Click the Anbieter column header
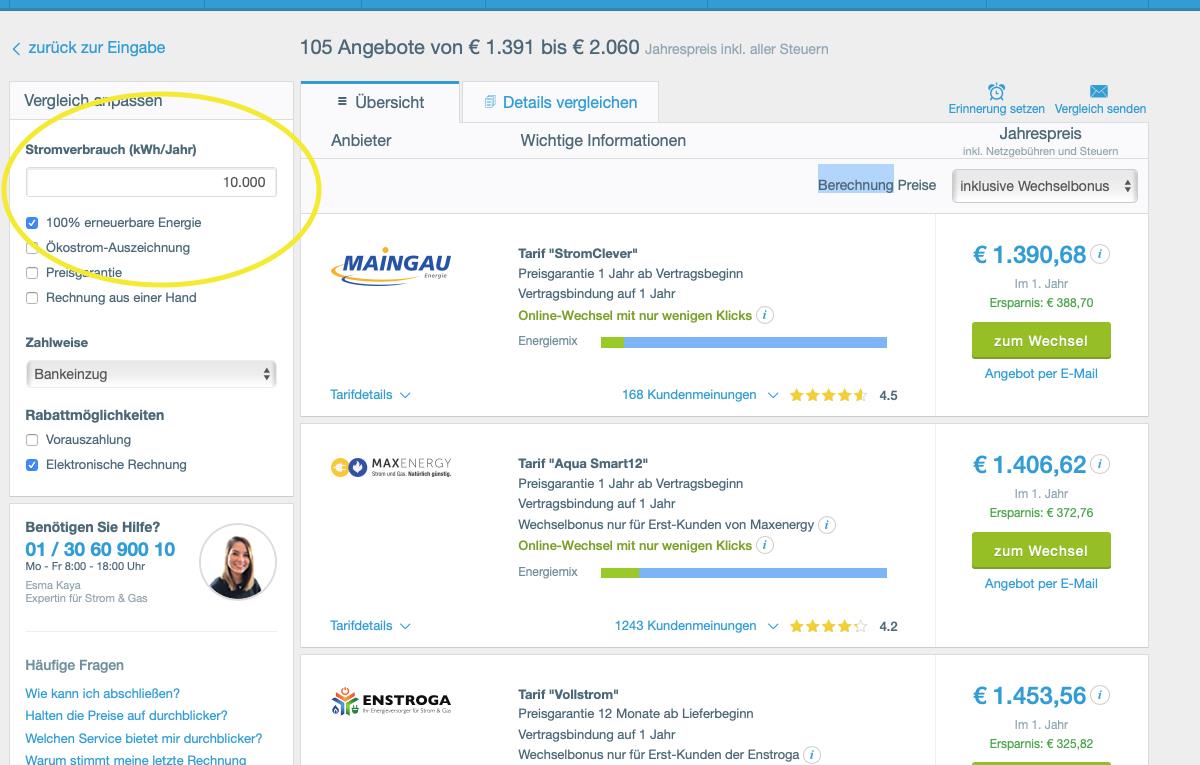The image size is (1200, 765). [361, 141]
